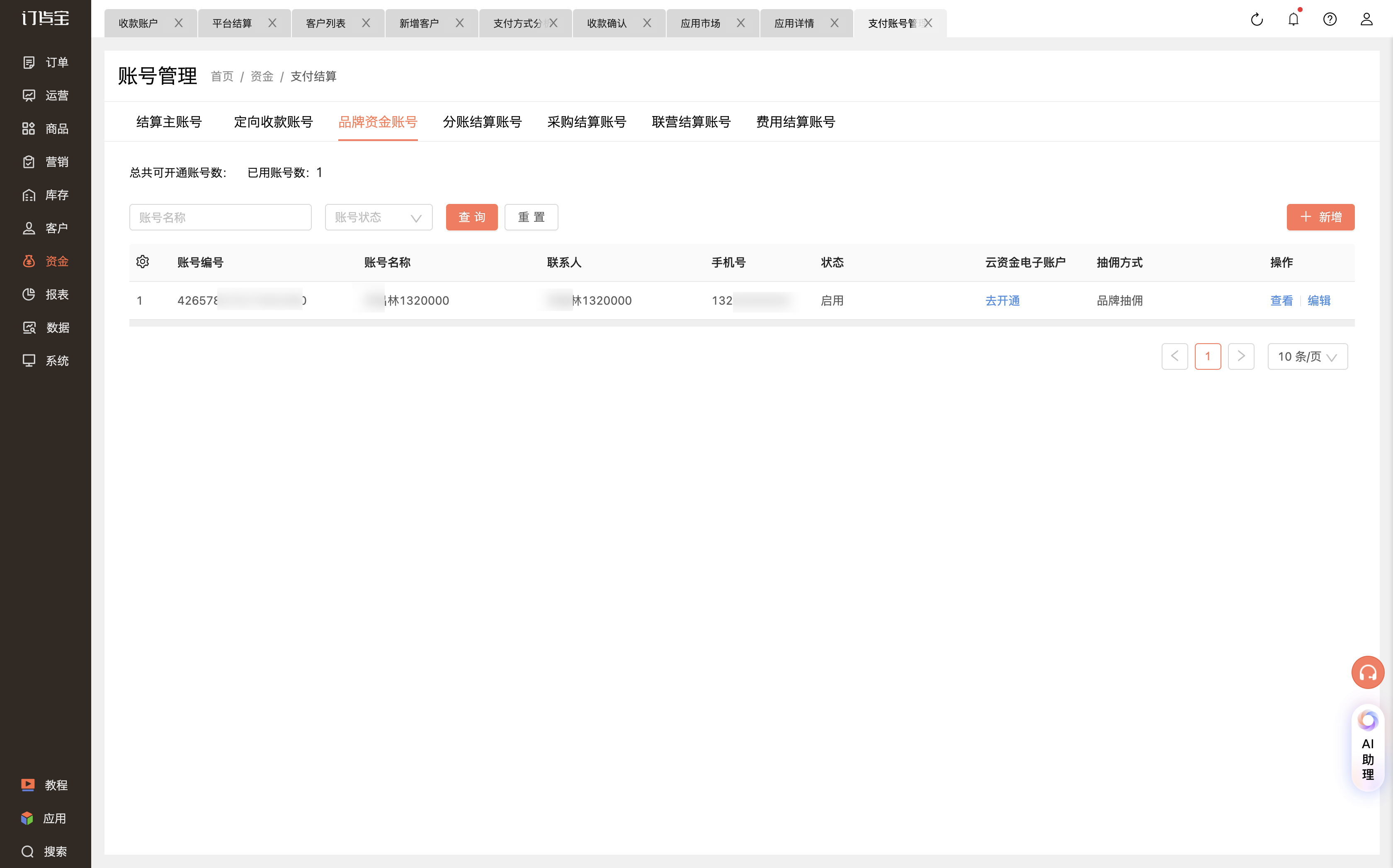Image resolution: width=1393 pixels, height=868 pixels.
Task: Open the 10 条/页 page size dropdown
Action: (1308, 356)
